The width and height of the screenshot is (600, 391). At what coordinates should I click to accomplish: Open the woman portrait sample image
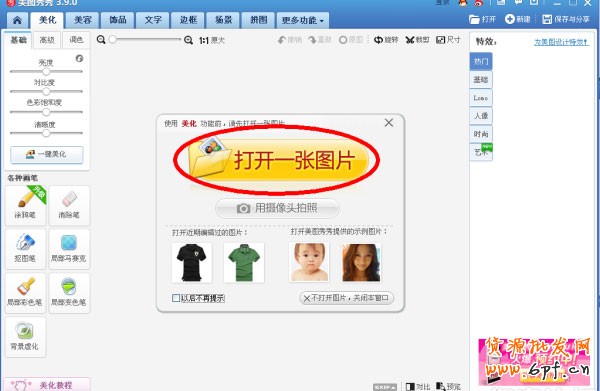[x=361, y=262]
